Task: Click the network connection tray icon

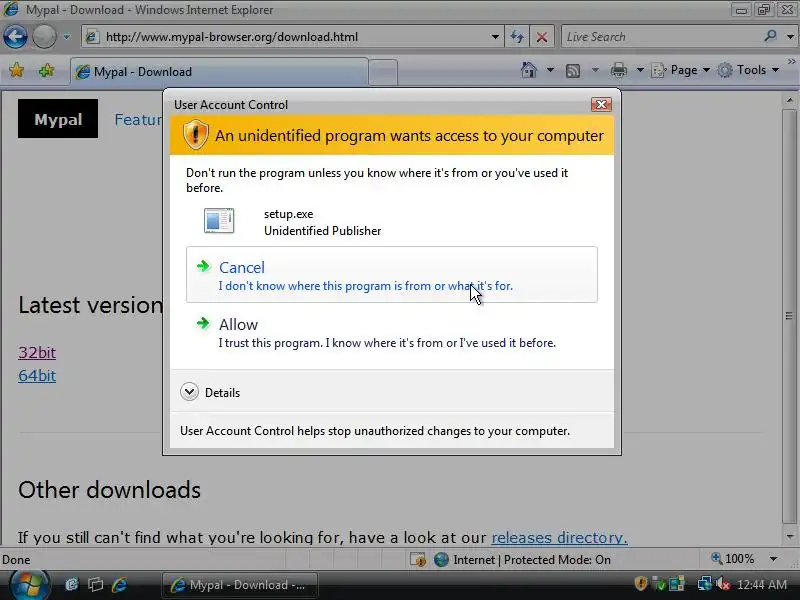Action: pyautogui.click(x=704, y=584)
